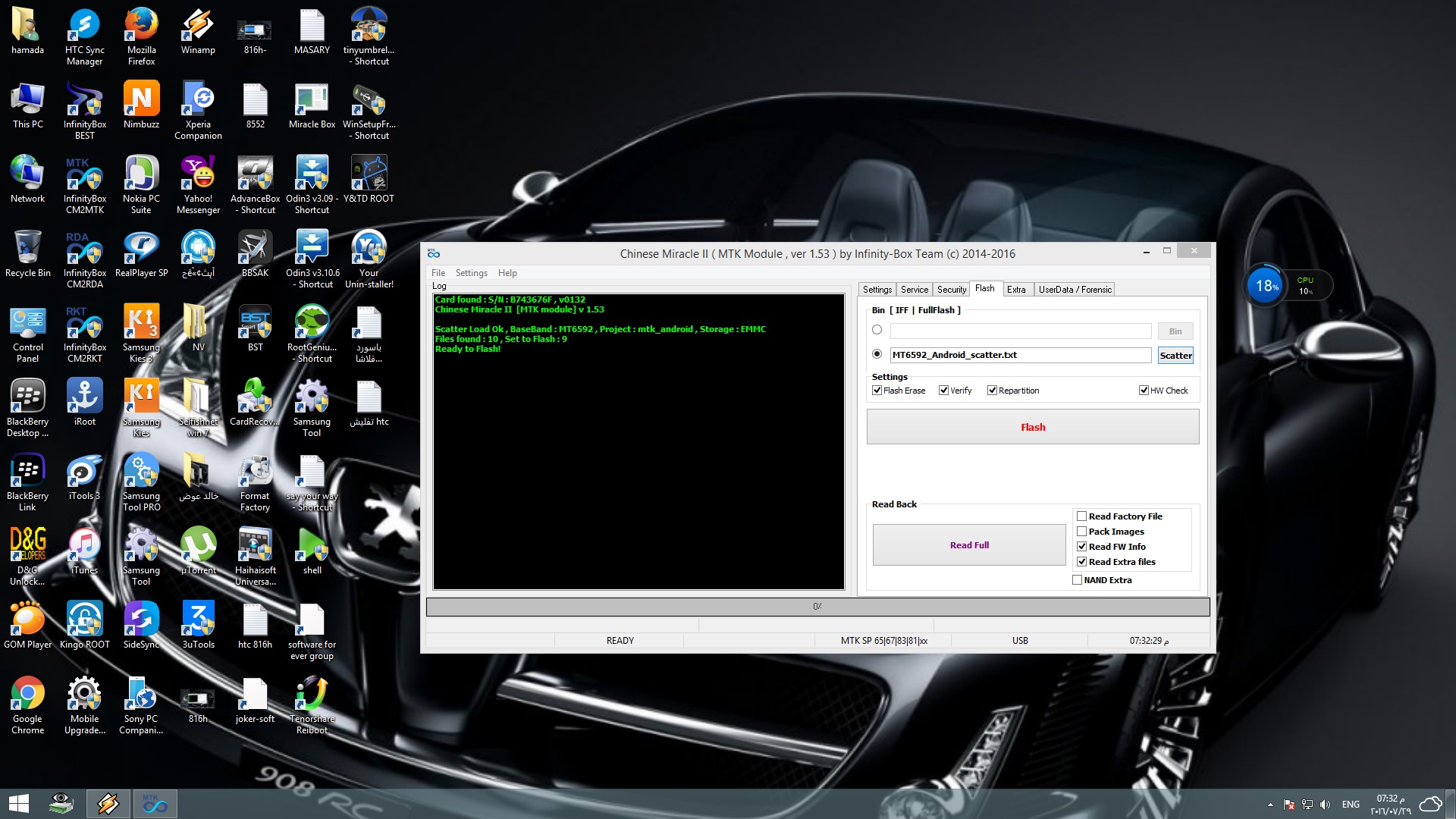
Task: Click the volume speaker tray icon
Action: pyautogui.click(x=1325, y=805)
